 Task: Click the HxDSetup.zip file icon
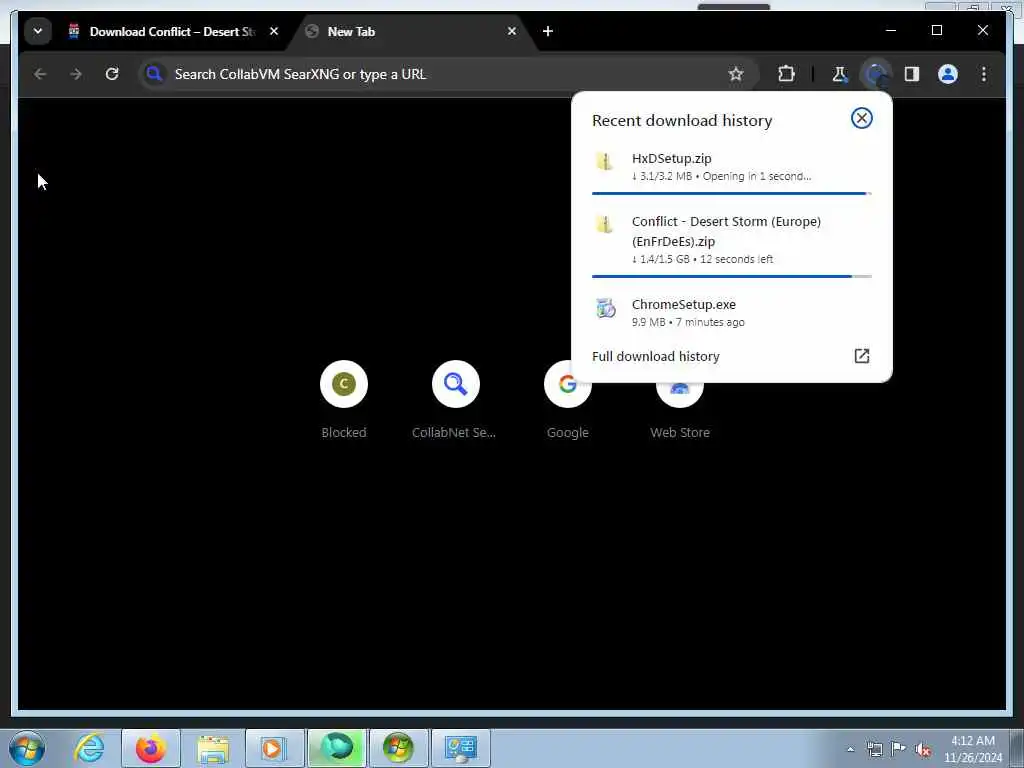605,161
